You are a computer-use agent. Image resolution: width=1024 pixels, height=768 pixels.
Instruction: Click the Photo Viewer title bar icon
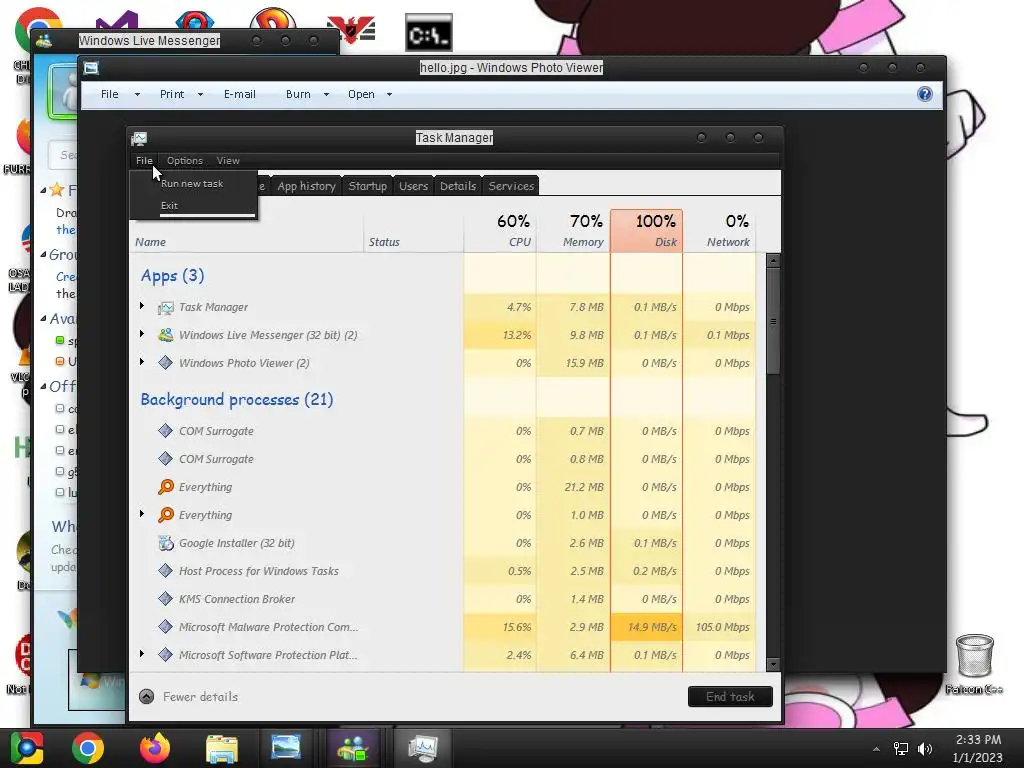pos(91,68)
